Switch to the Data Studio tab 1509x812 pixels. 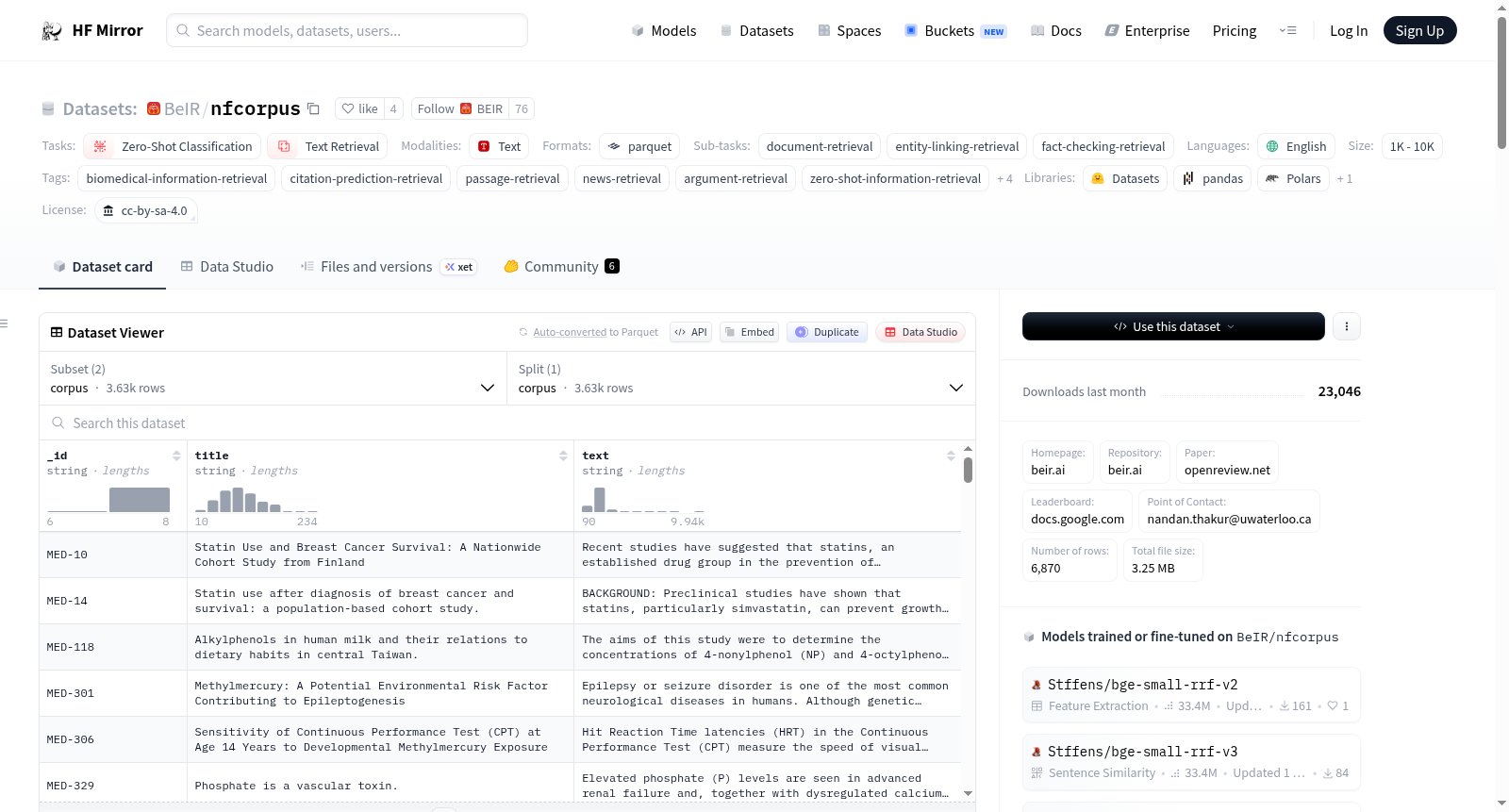pos(227,267)
